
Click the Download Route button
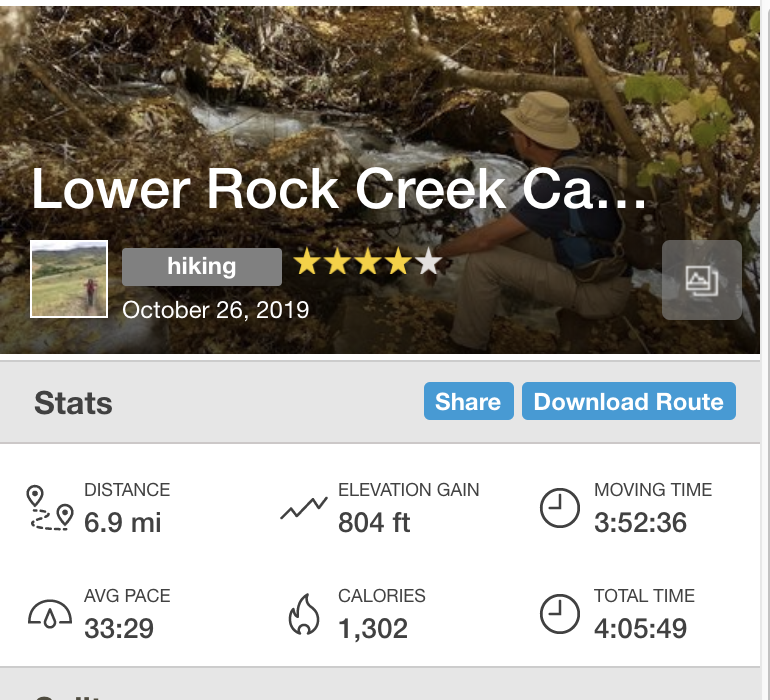[x=628, y=402]
